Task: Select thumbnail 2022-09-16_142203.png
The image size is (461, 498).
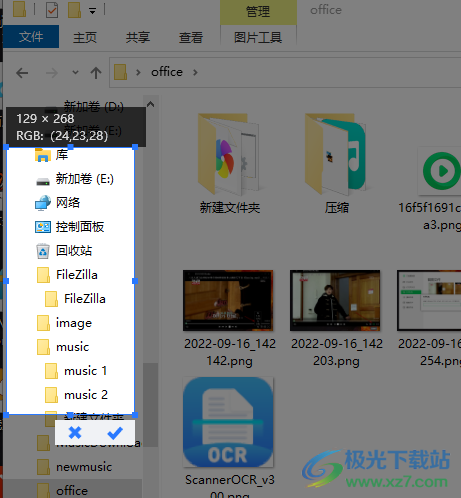Action: tap(336, 318)
